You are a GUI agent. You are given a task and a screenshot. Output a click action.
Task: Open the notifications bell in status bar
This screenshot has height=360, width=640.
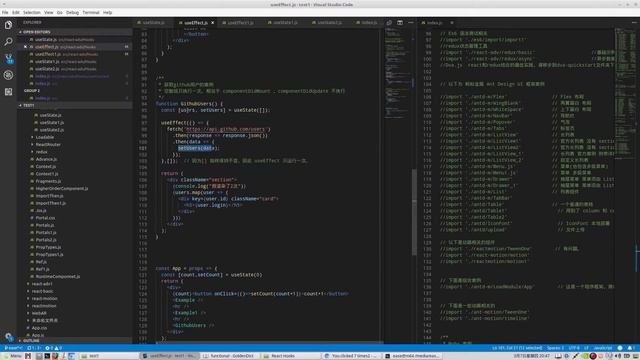[630, 348]
